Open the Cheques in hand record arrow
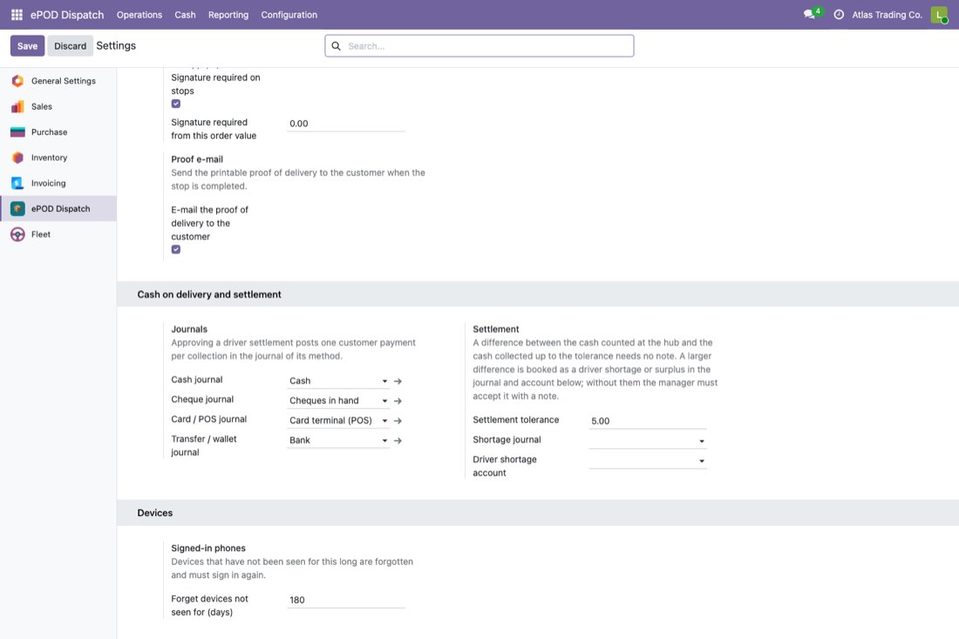Image resolution: width=959 pixels, height=639 pixels. coord(398,401)
